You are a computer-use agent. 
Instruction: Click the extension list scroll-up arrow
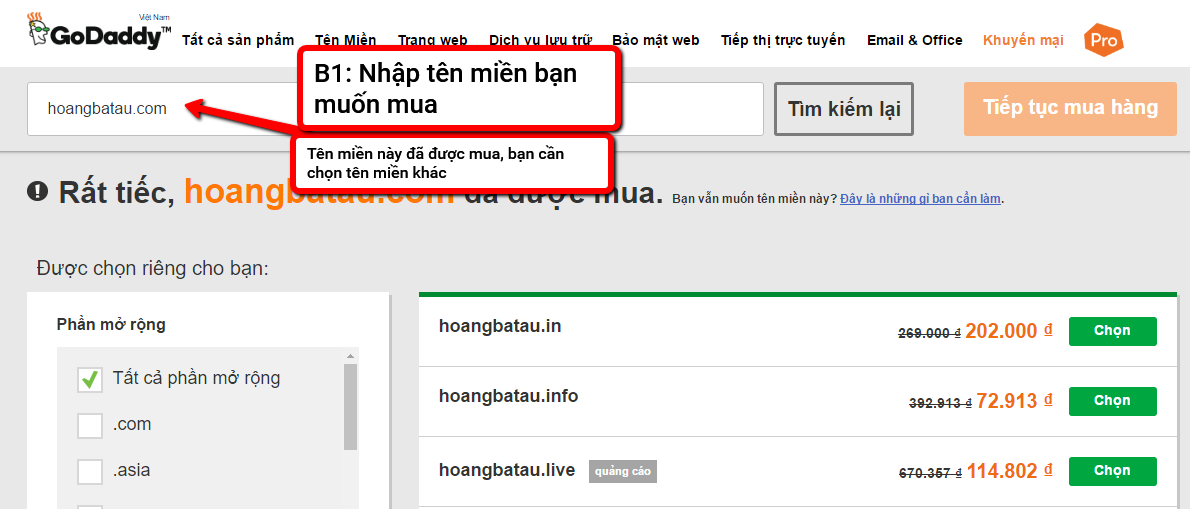click(x=350, y=356)
